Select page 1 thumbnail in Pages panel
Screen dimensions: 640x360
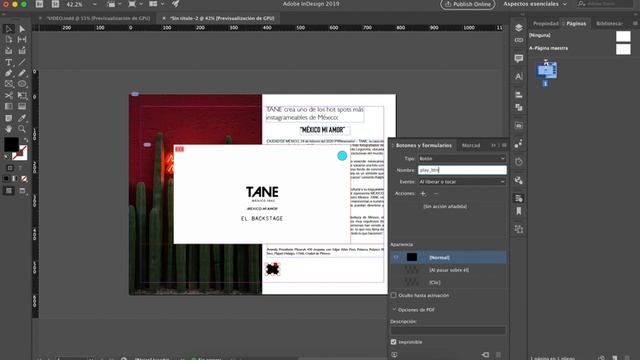546,71
